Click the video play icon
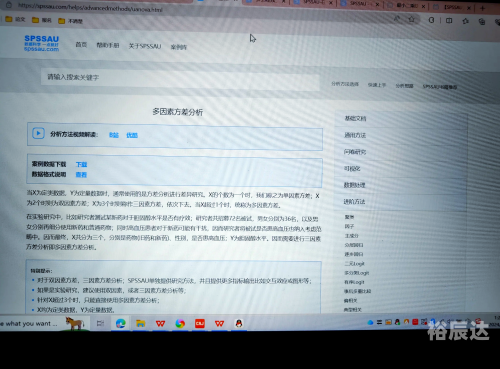500x369 pixels. pyautogui.click(x=38, y=133)
